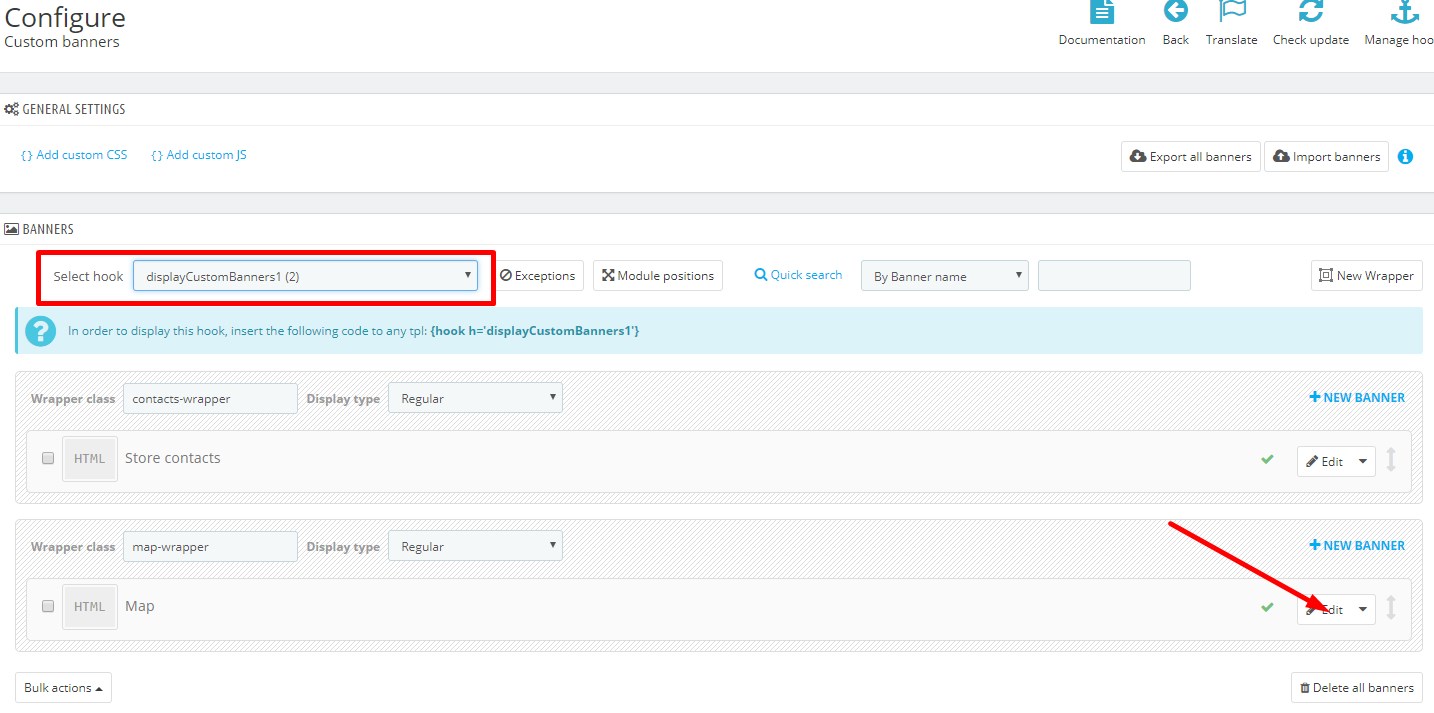Screen dimensions: 1434x713
Task: Toggle green active status of Store contacts
Action: (1267, 459)
